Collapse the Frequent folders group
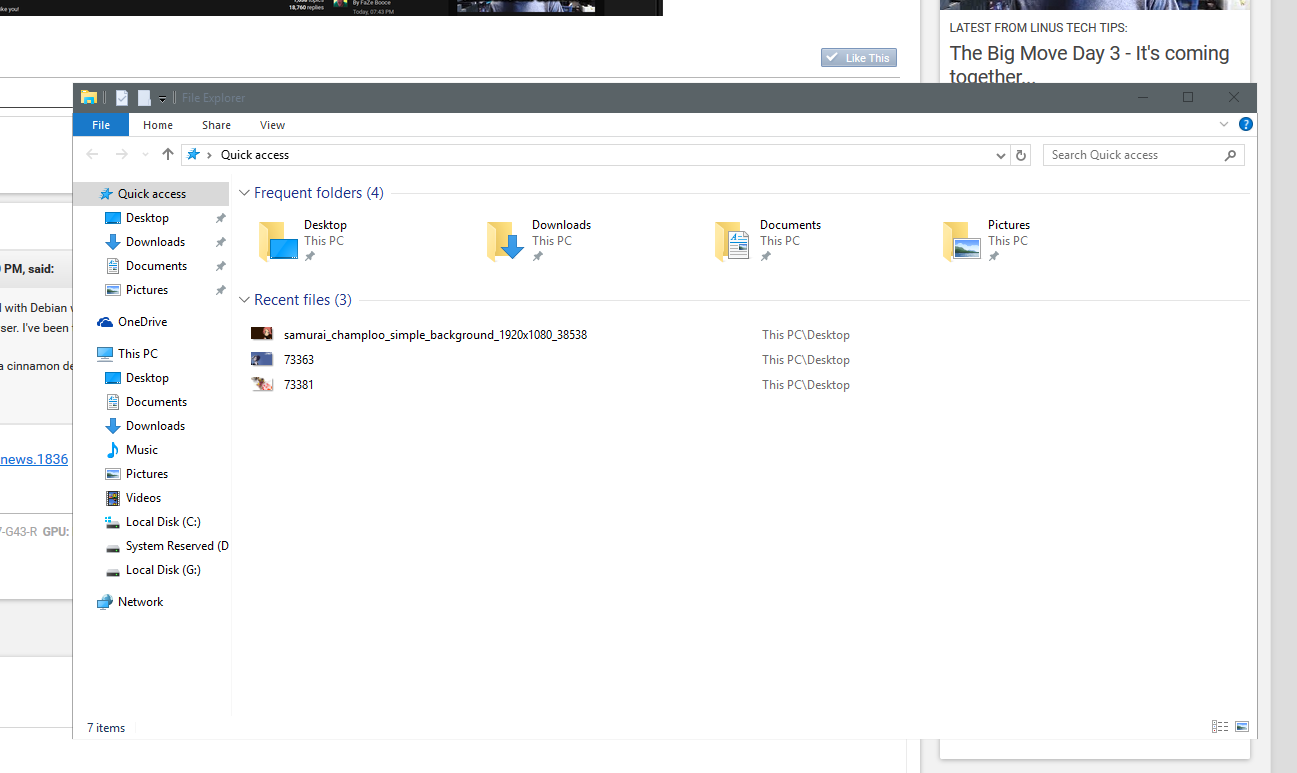This screenshot has height=773, width=1297. (x=245, y=193)
